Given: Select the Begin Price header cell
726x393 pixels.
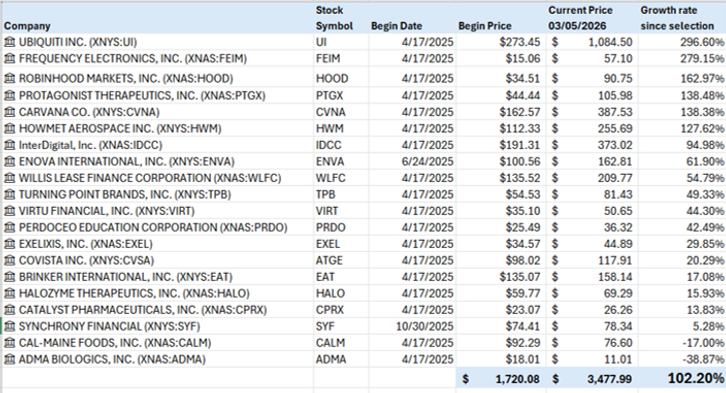Looking at the screenshot, I should pyautogui.click(x=501, y=18).
